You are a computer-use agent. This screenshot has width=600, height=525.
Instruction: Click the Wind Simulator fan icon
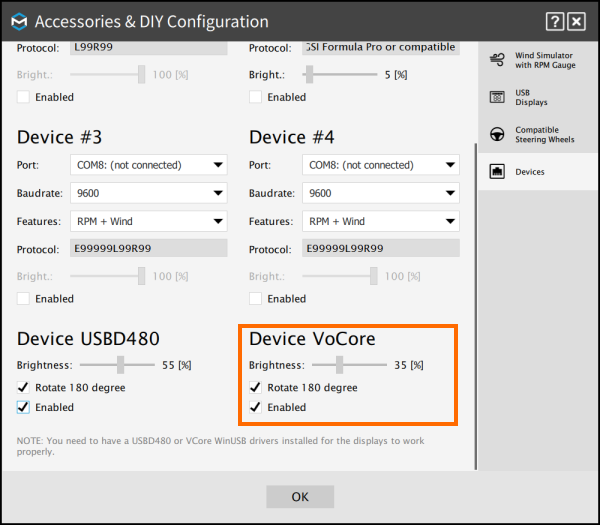pos(497,60)
